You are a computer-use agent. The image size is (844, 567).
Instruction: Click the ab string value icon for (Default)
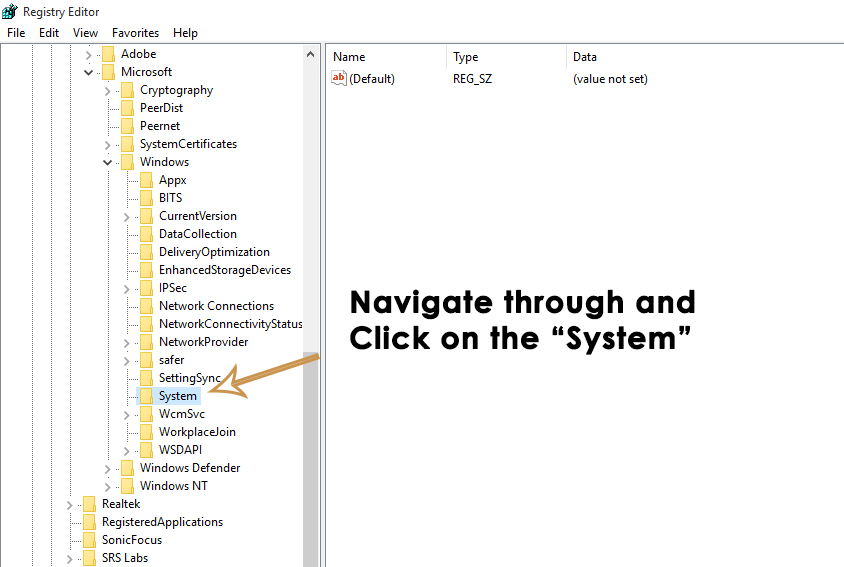[x=339, y=79]
